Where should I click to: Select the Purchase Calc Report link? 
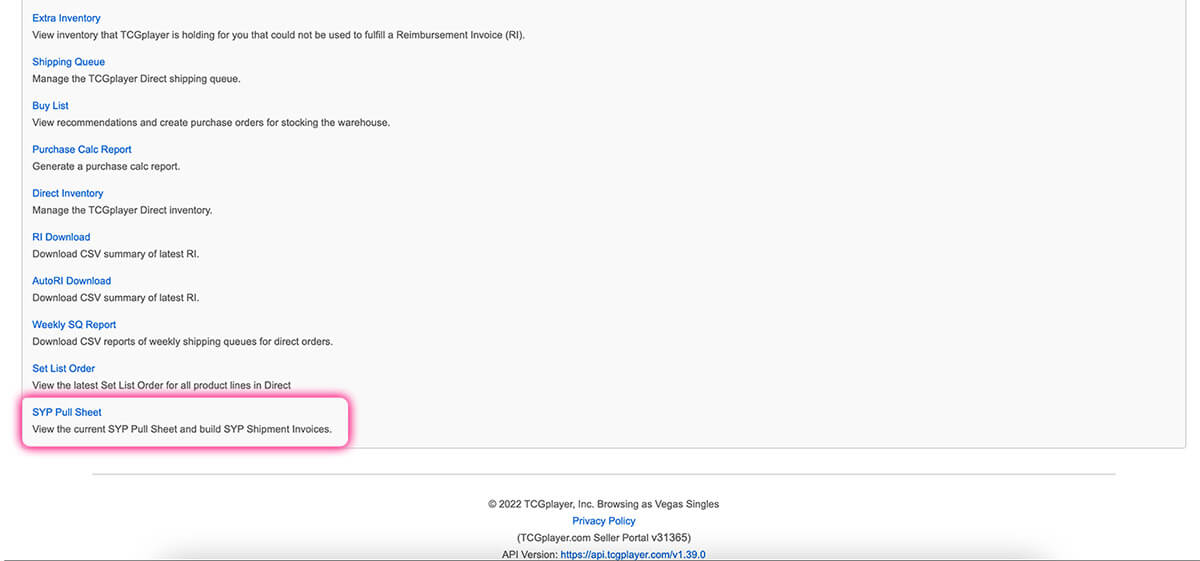82,150
